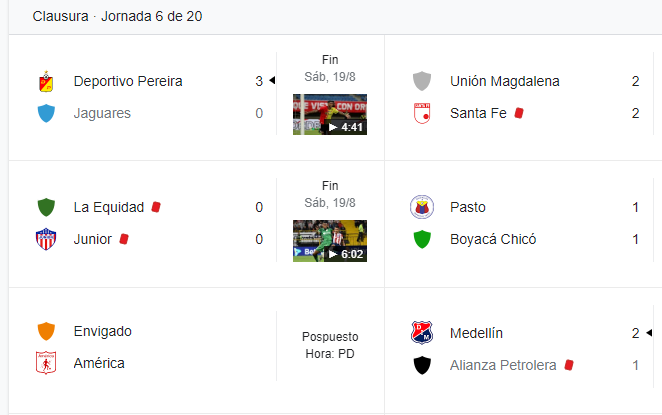Click Alianza Petrolera red card indicator
The width and height of the screenshot is (662, 415).
pyautogui.click(x=569, y=365)
